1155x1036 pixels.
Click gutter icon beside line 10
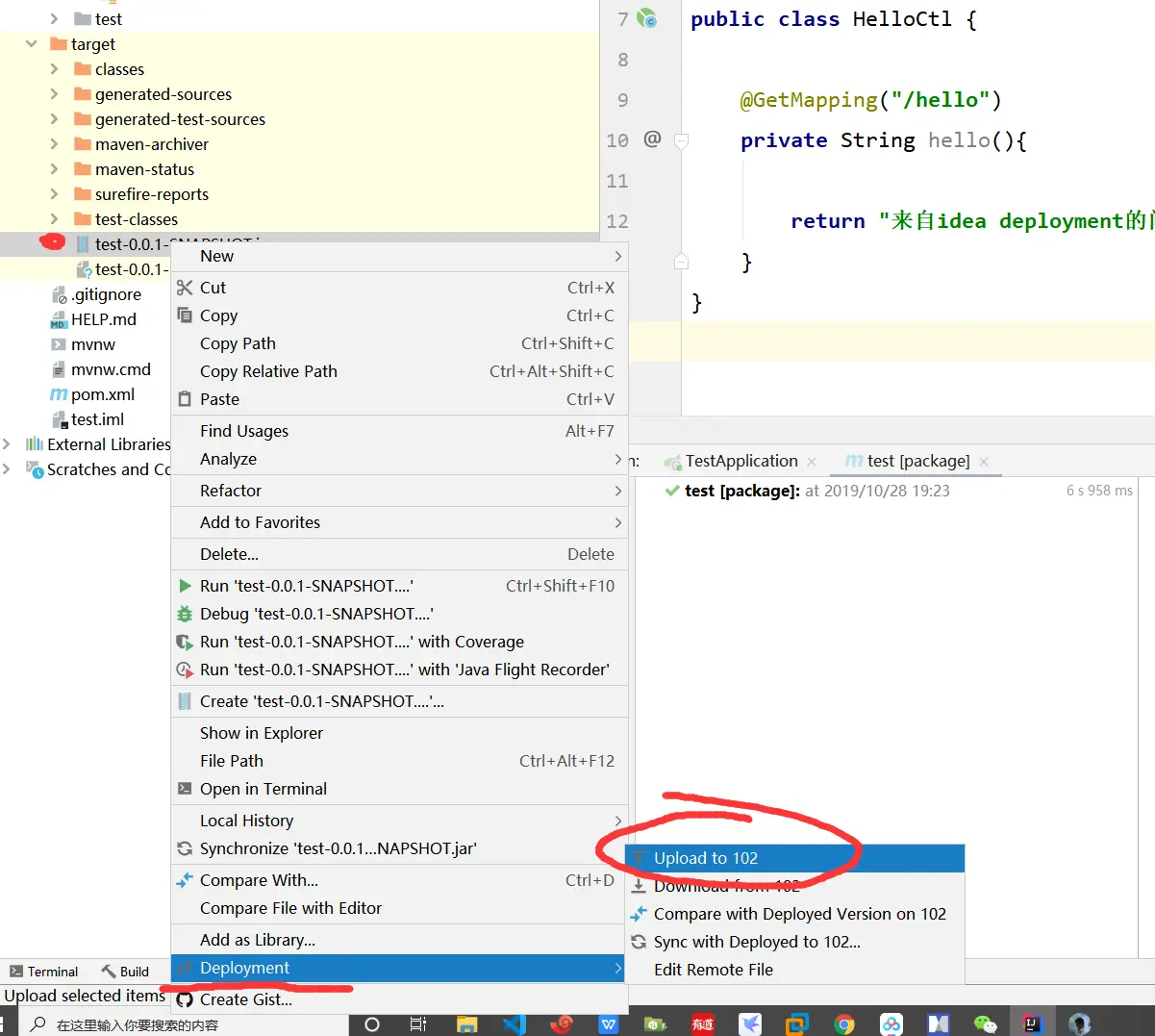click(x=652, y=139)
